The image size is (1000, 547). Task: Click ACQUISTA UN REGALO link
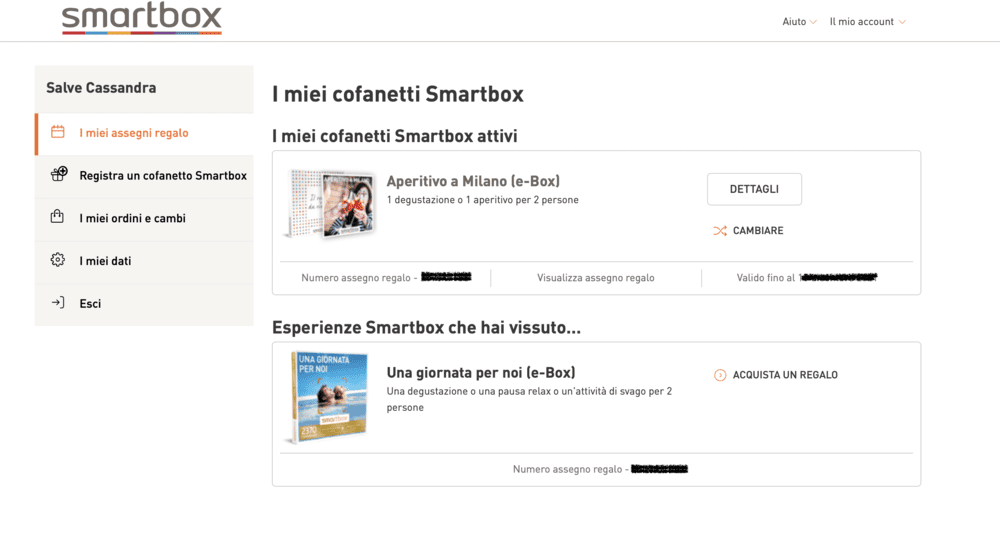coord(785,375)
